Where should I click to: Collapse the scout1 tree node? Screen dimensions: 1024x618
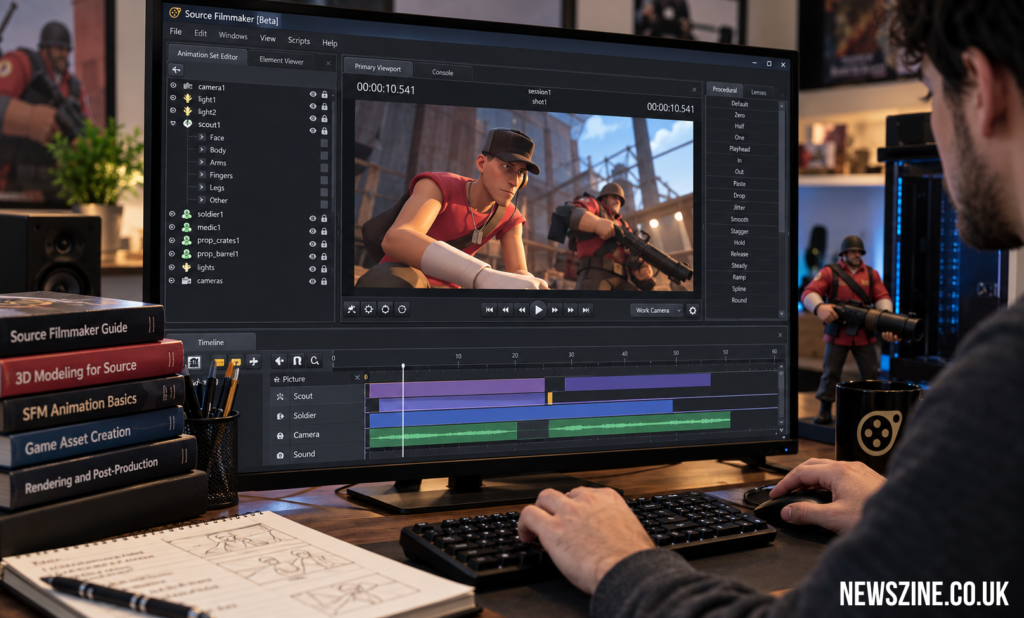point(173,123)
